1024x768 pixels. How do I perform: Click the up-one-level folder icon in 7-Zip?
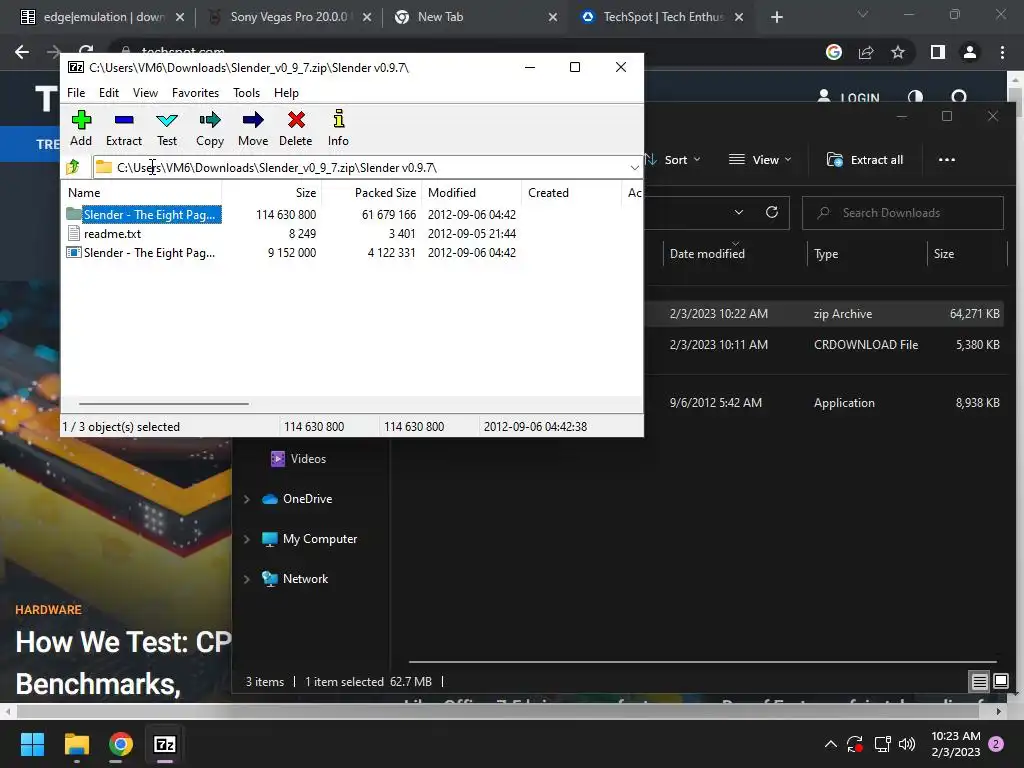coord(73,167)
